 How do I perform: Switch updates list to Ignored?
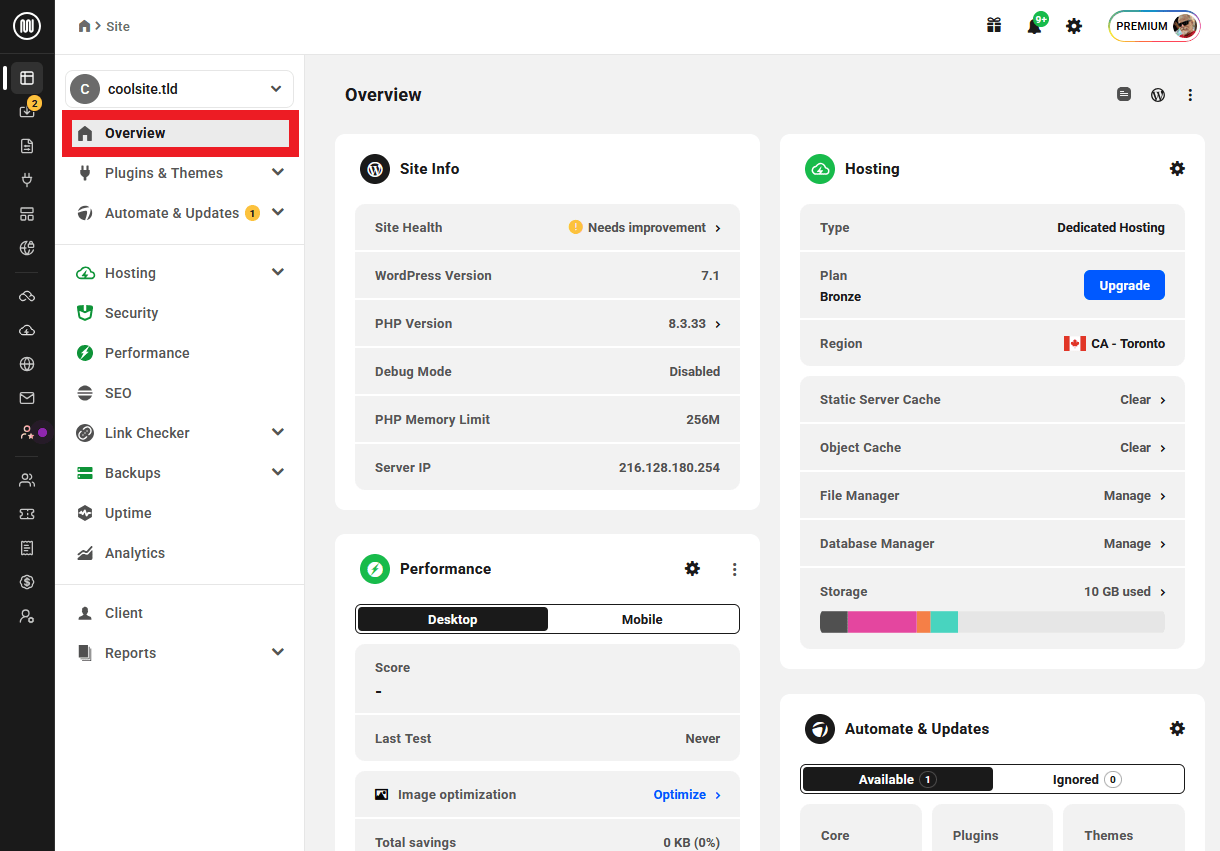1087,779
